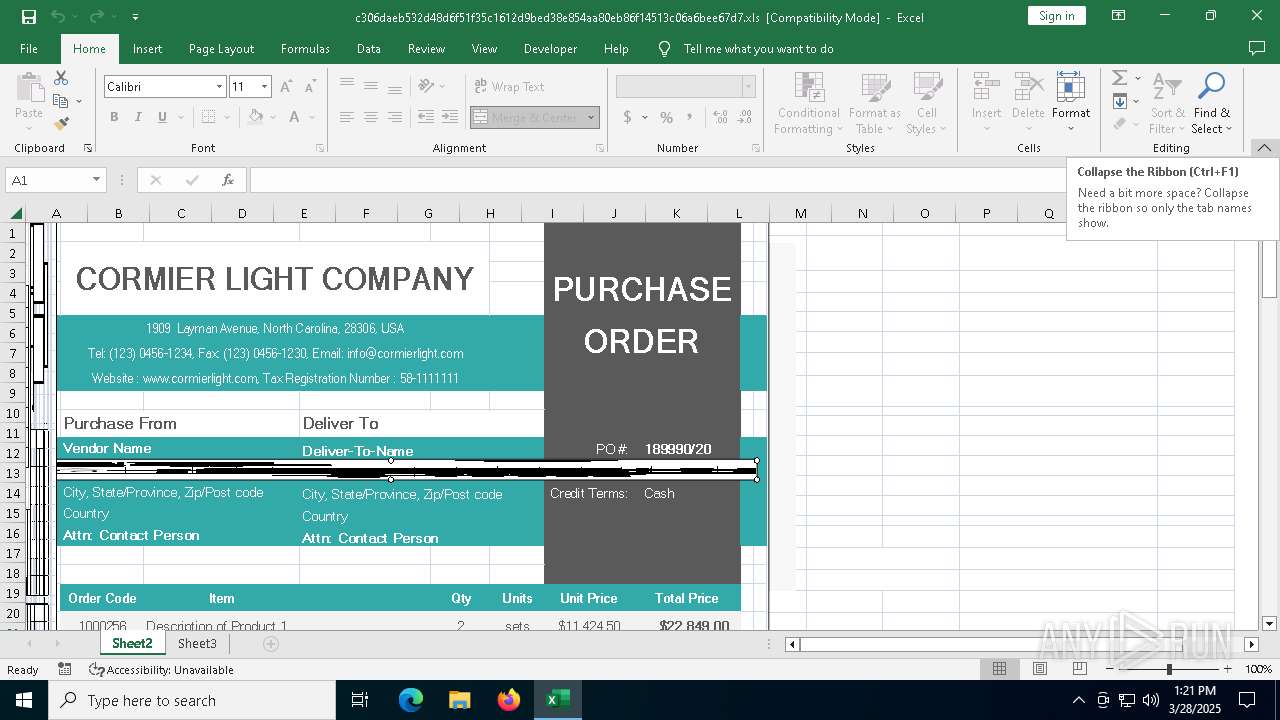
Task: Increase the cell indent
Action: tap(450, 117)
